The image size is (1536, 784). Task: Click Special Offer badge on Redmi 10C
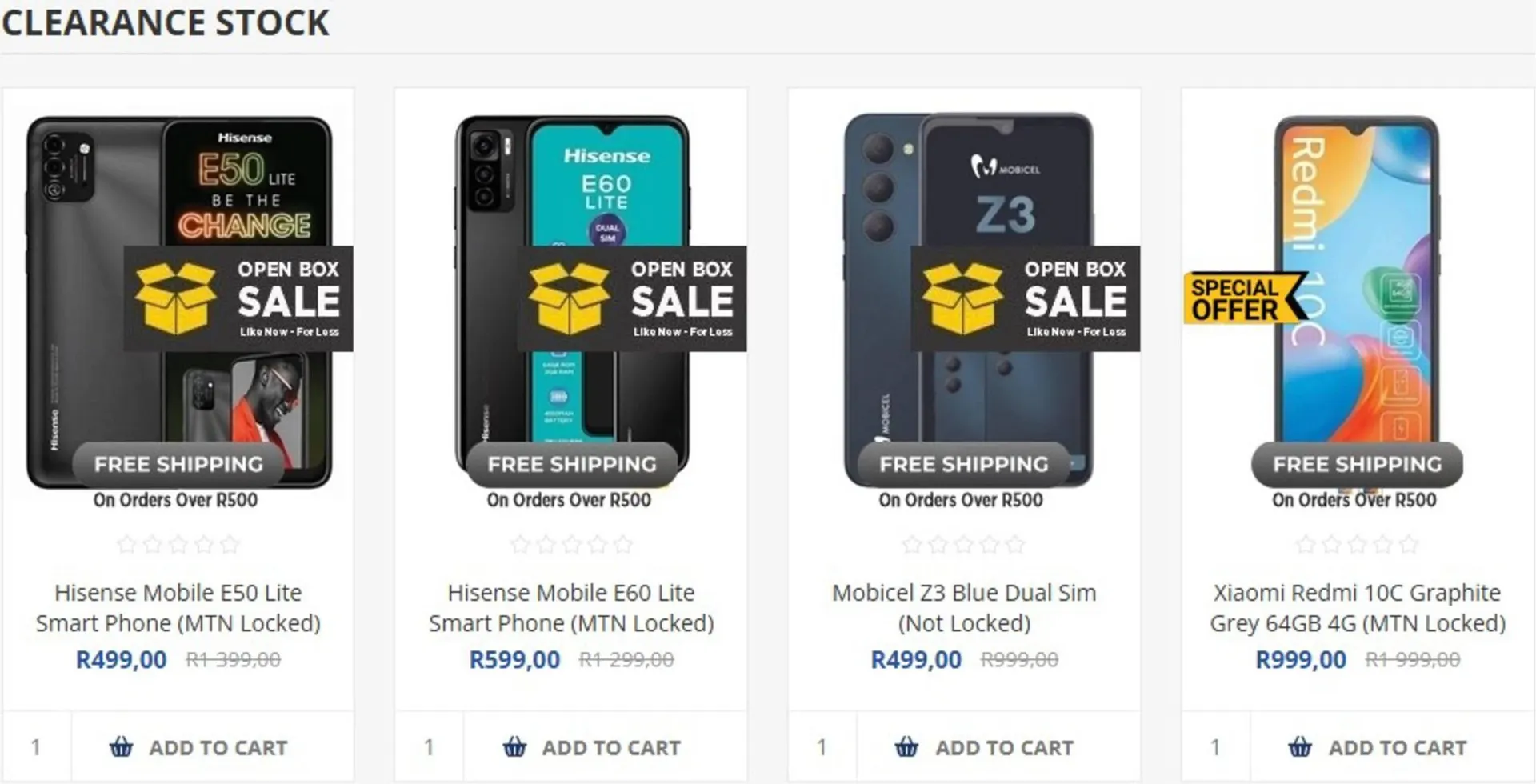coord(1245,298)
